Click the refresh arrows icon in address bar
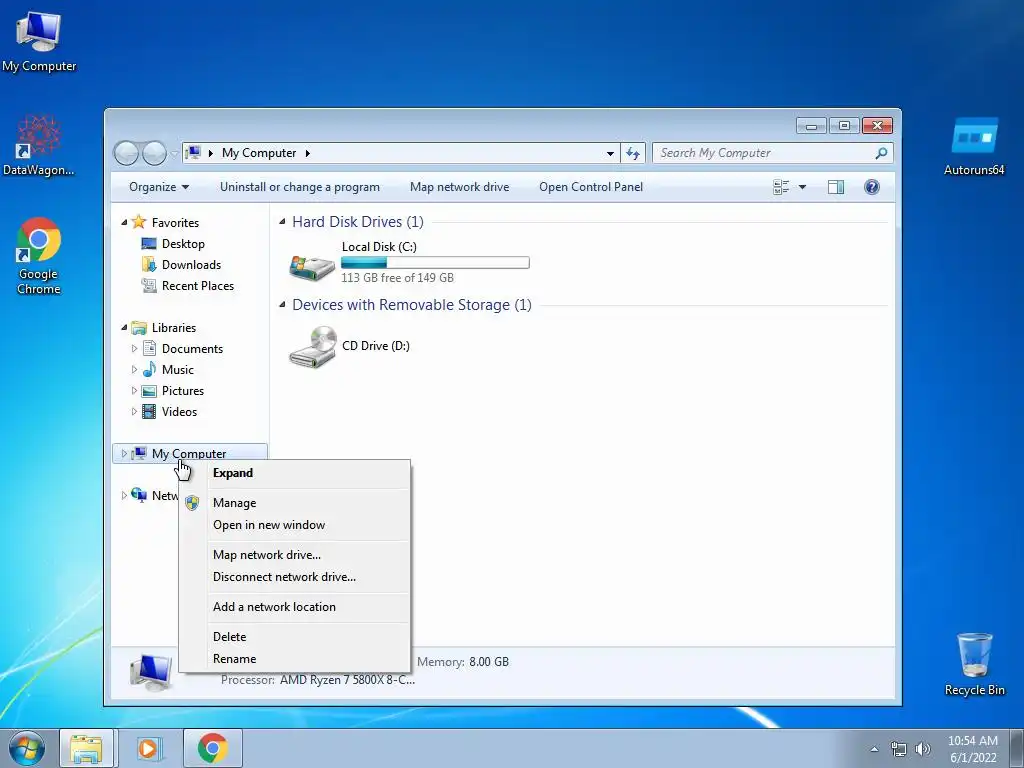The width and height of the screenshot is (1024, 768). (632, 153)
